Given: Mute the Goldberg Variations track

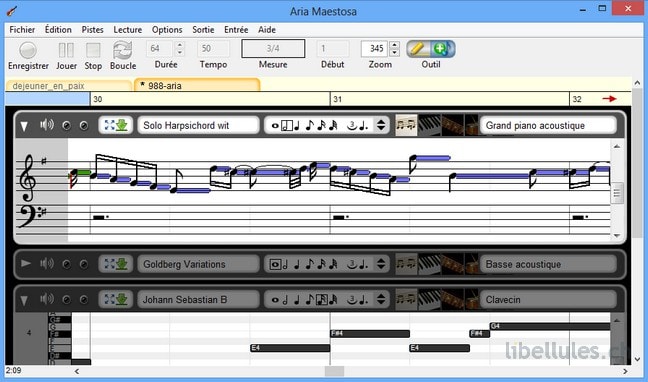Looking at the screenshot, I should click(x=47, y=263).
